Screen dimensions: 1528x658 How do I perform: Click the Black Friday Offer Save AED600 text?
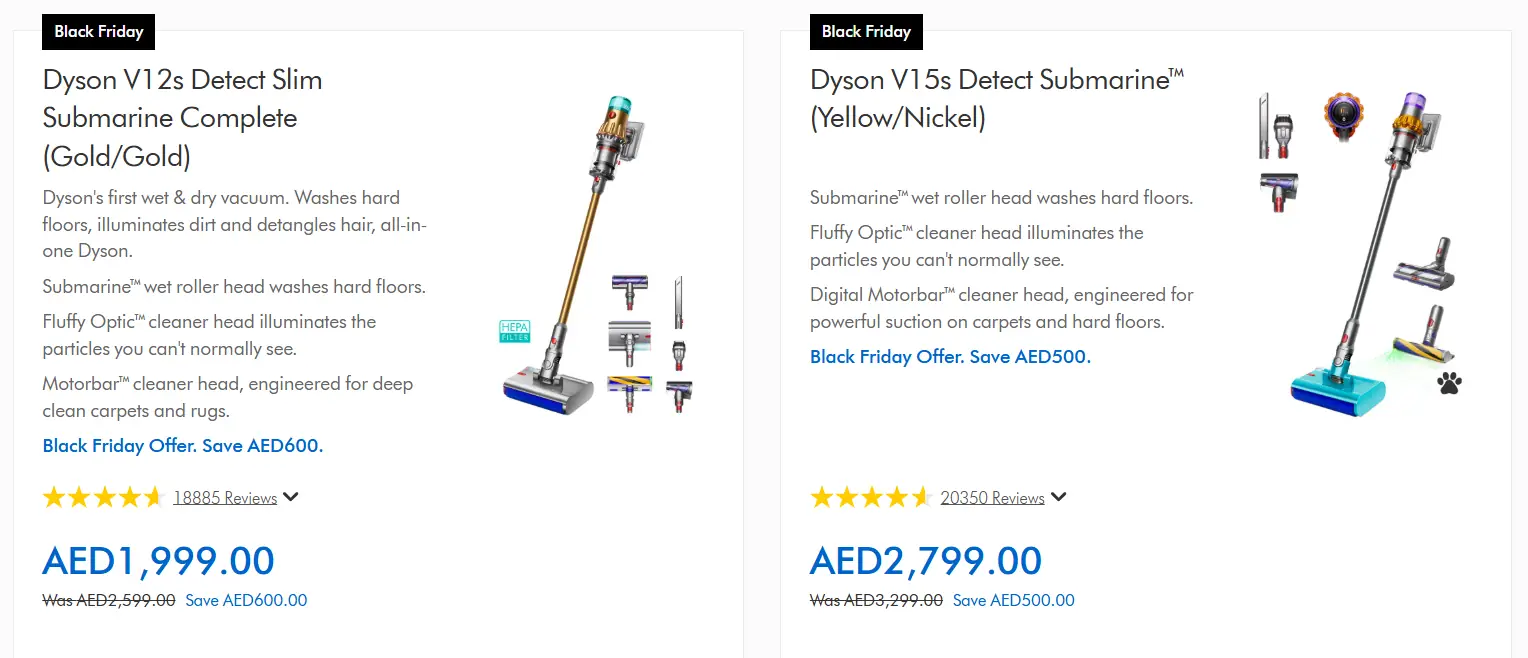(183, 445)
